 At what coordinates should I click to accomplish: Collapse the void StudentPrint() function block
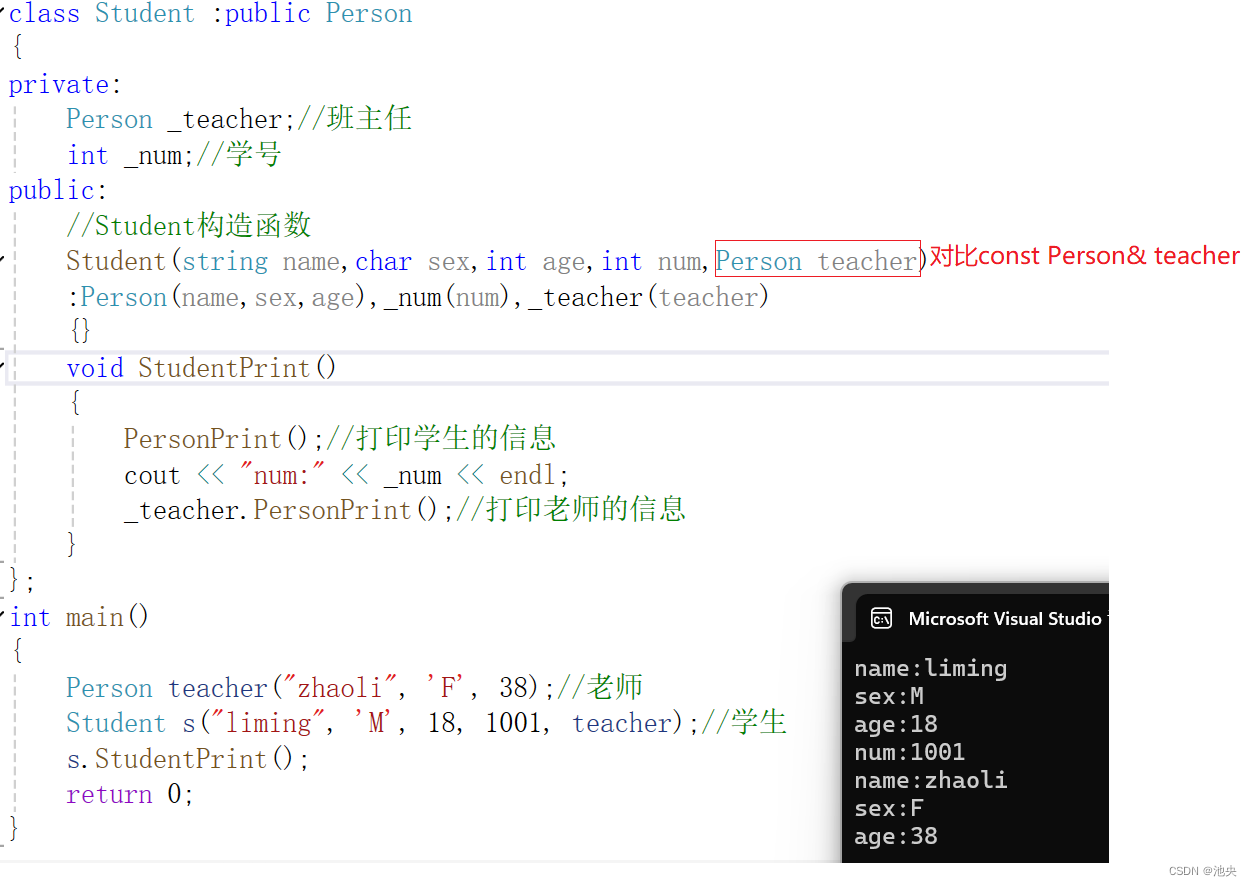[x=3, y=368]
